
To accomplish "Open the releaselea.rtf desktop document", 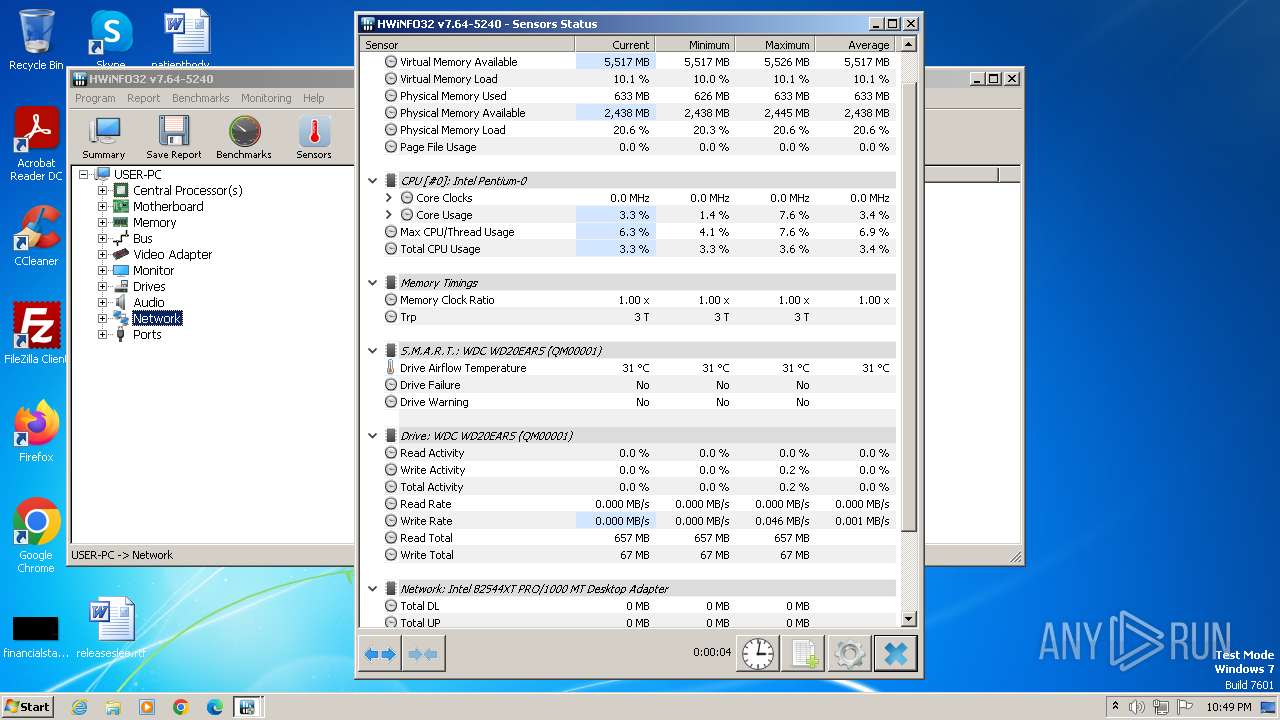I will (x=110, y=628).
